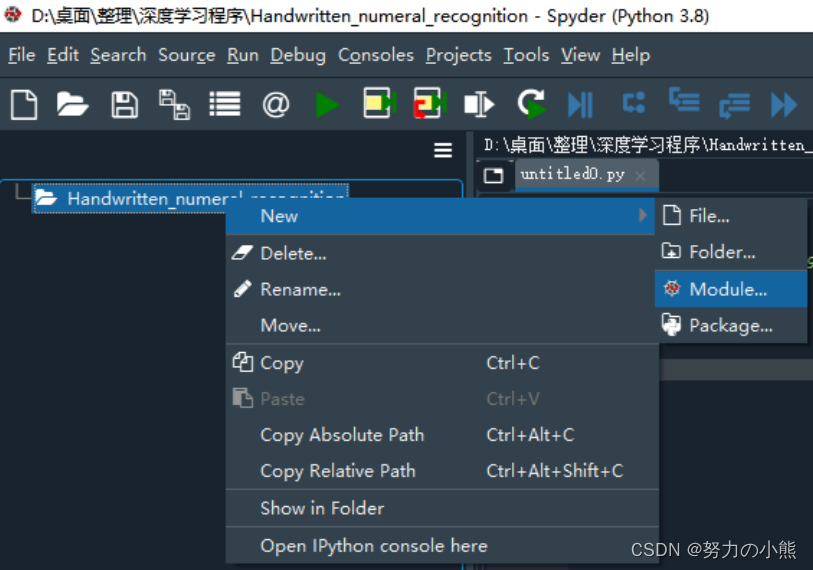Open the Run menu
Viewport: 813px width, 570px height.
[243, 55]
